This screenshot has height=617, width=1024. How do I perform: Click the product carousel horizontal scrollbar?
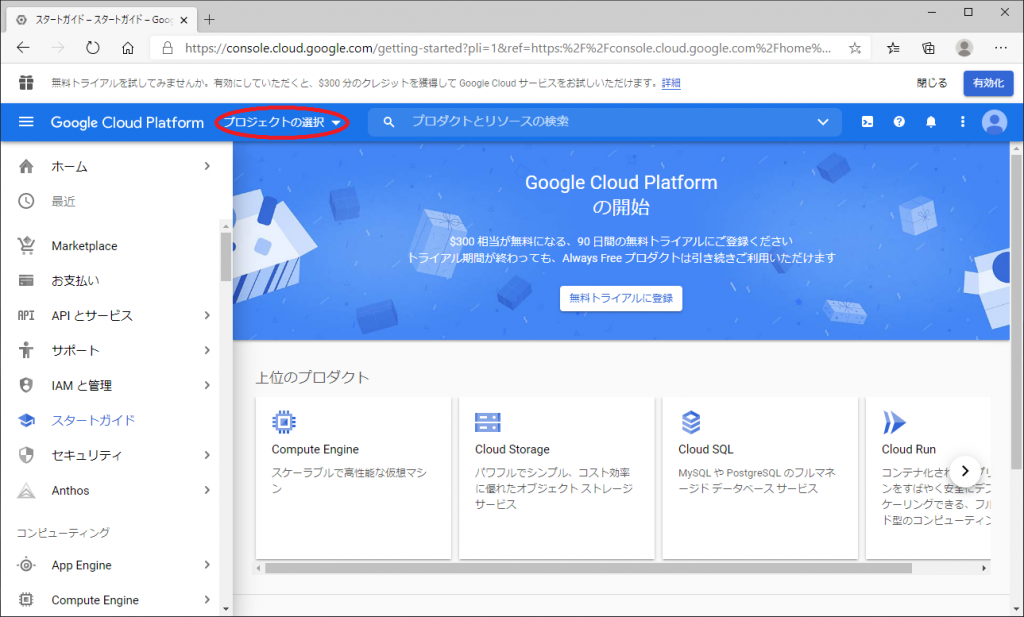coord(590,568)
